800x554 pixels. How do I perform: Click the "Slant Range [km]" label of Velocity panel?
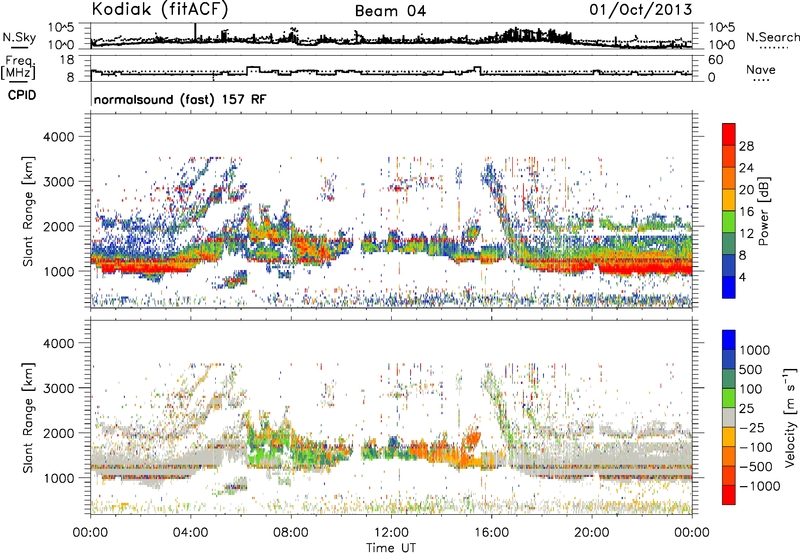[28, 418]
